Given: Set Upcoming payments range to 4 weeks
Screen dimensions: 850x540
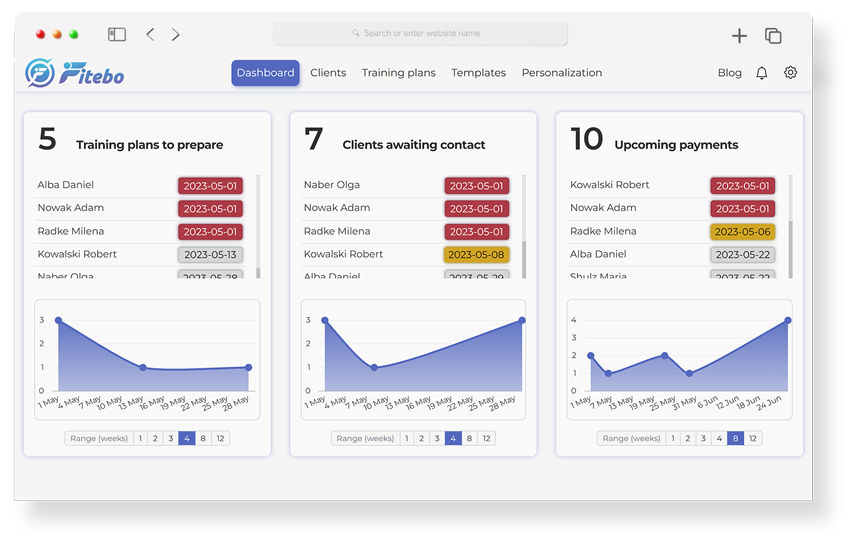Looking at the screenshot, I should click(x=719, y=438).
